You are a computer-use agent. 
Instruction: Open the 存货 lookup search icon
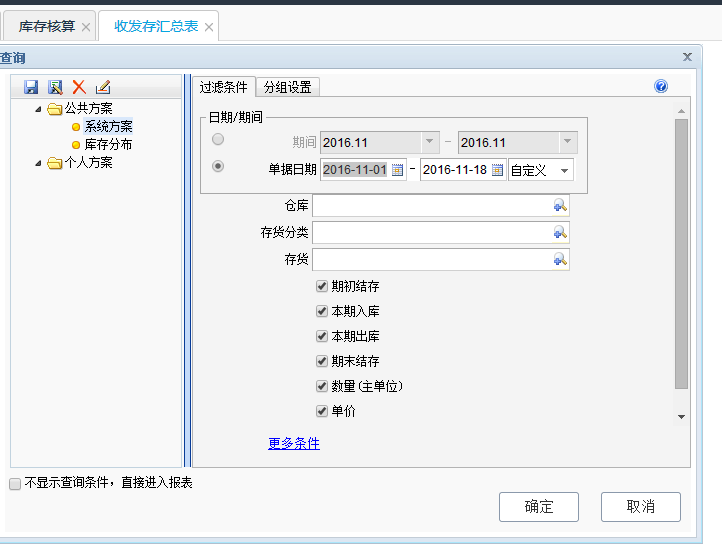click(x=560, y=259)
